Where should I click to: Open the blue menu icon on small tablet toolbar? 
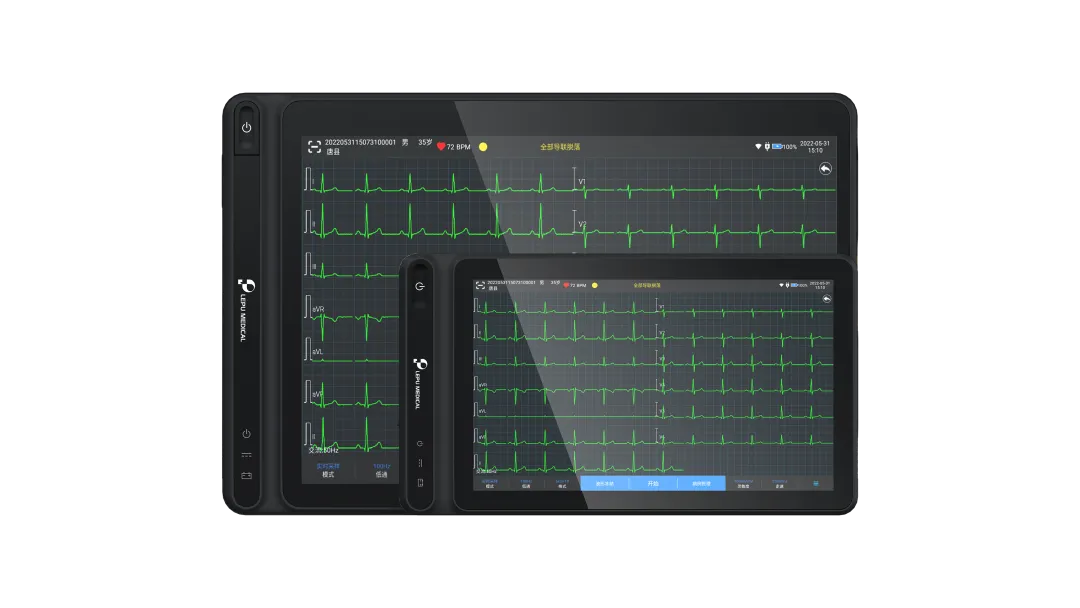[816, 483]
